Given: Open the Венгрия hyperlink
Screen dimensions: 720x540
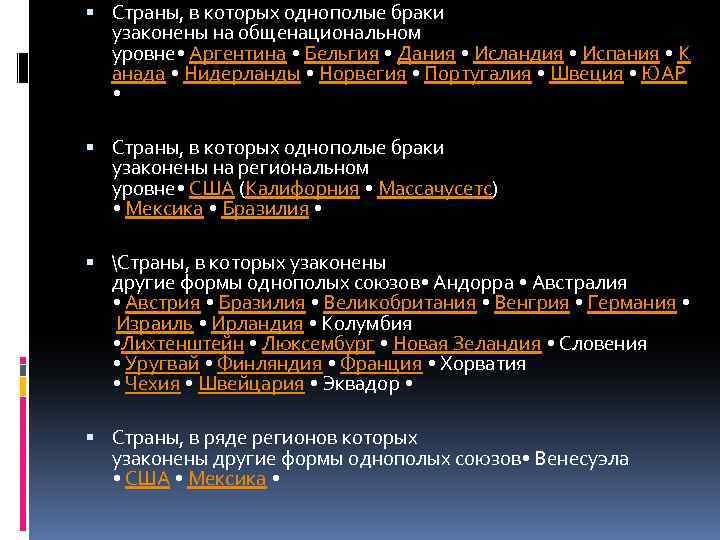Looking at the screenshot, I should coord(532,303).
